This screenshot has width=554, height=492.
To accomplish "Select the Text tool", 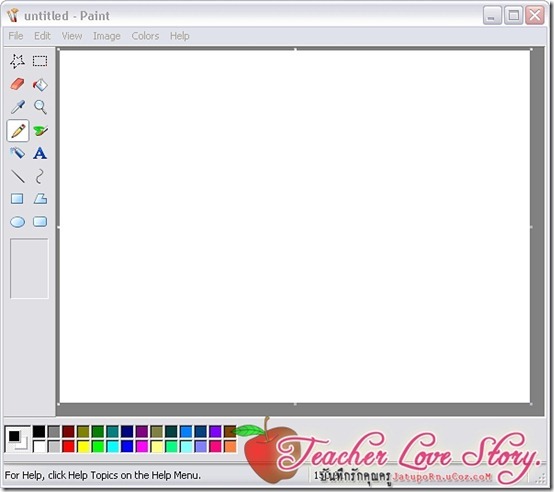I will tap(40, 153).
